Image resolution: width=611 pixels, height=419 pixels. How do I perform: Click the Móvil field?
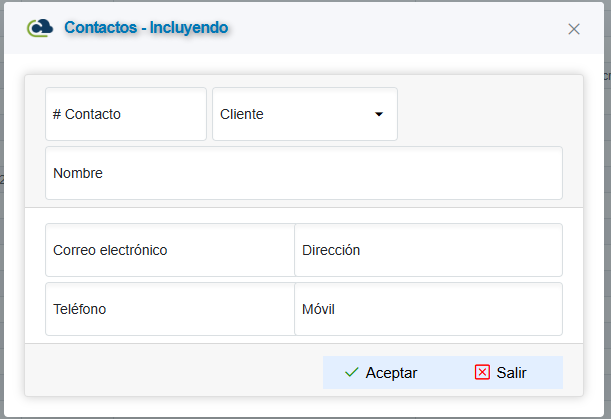click(x=428, y=309)
